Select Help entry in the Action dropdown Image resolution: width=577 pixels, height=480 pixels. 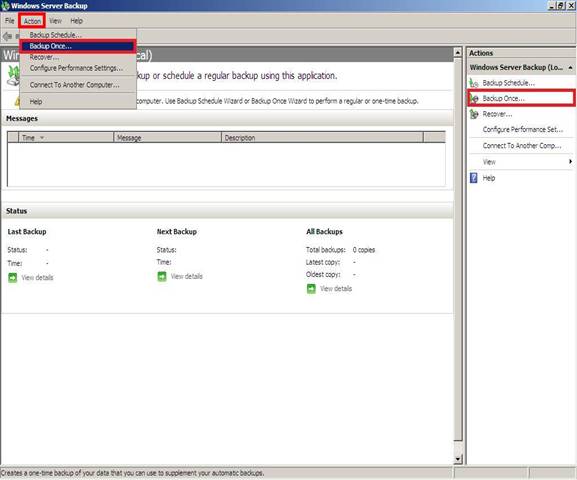(78, 102)
